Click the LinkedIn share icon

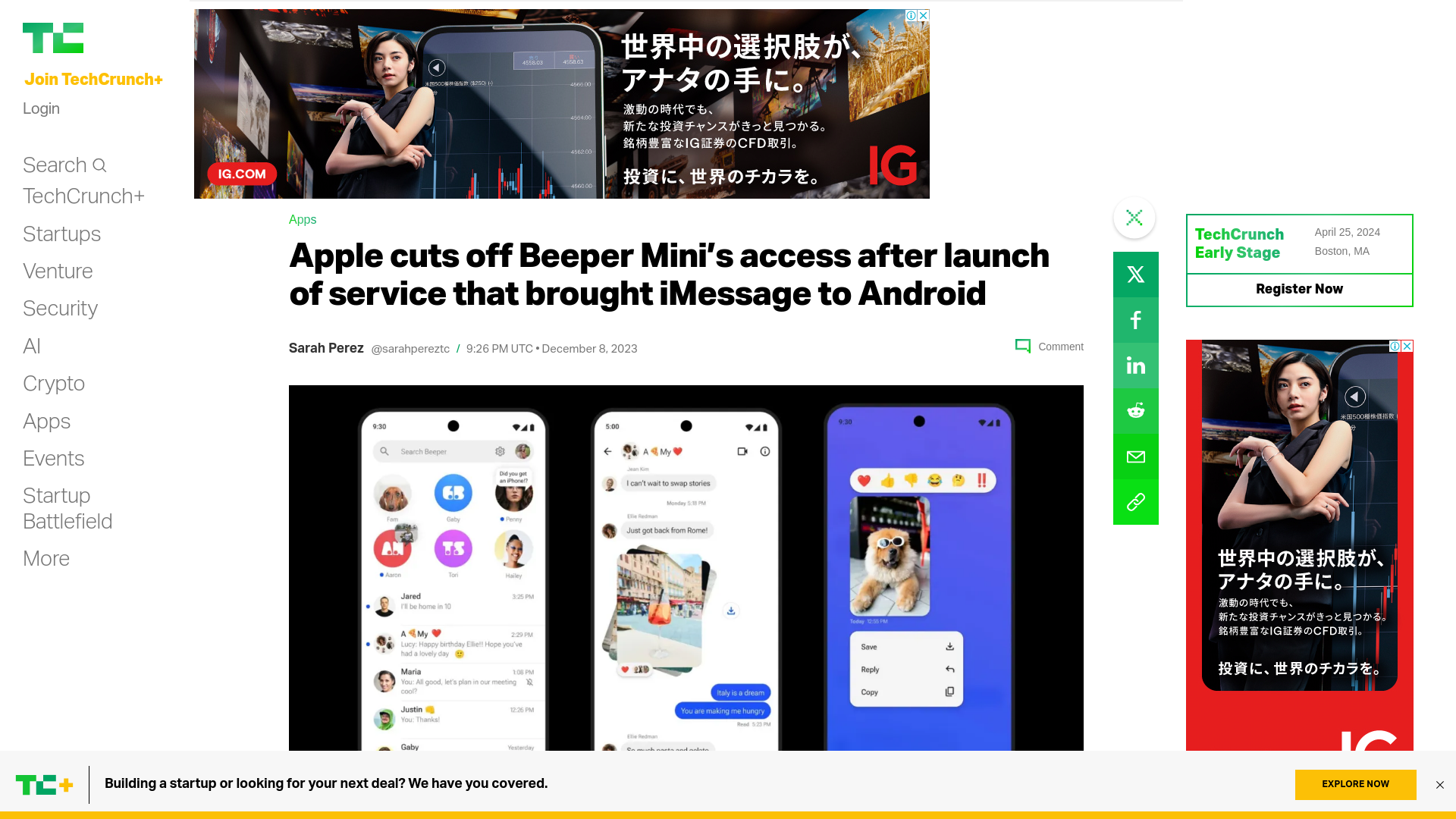1135,365
